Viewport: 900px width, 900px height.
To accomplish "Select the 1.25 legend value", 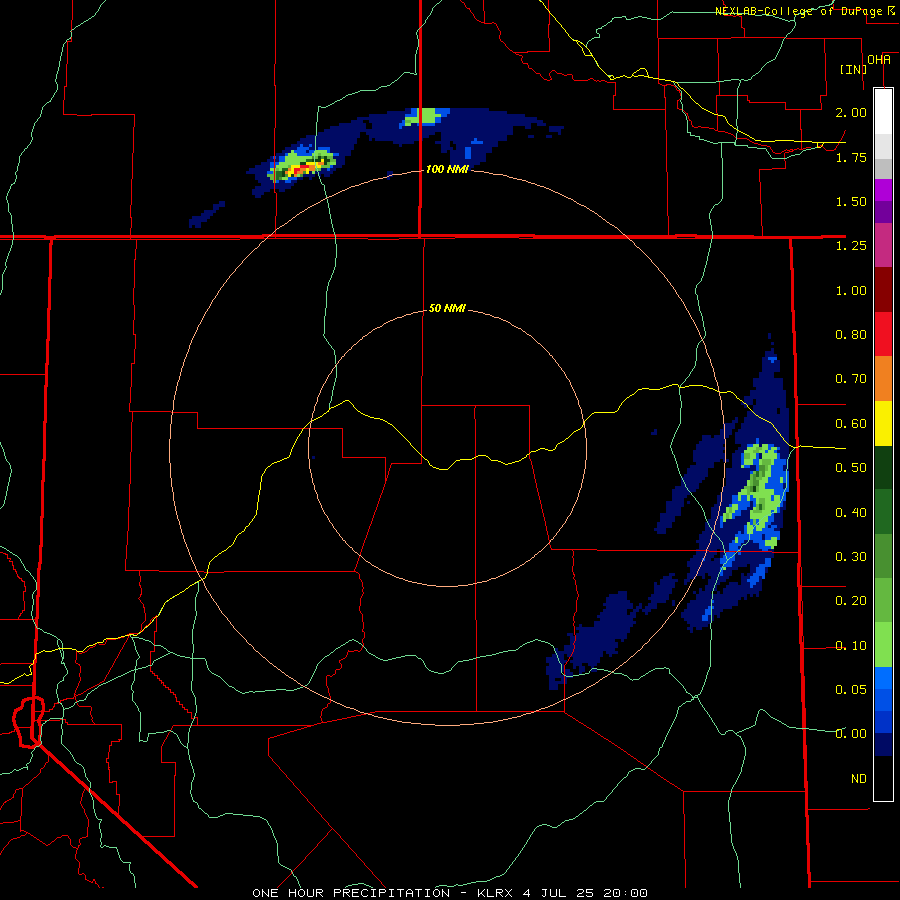I will pyautogui.click(x=851, y=246).
